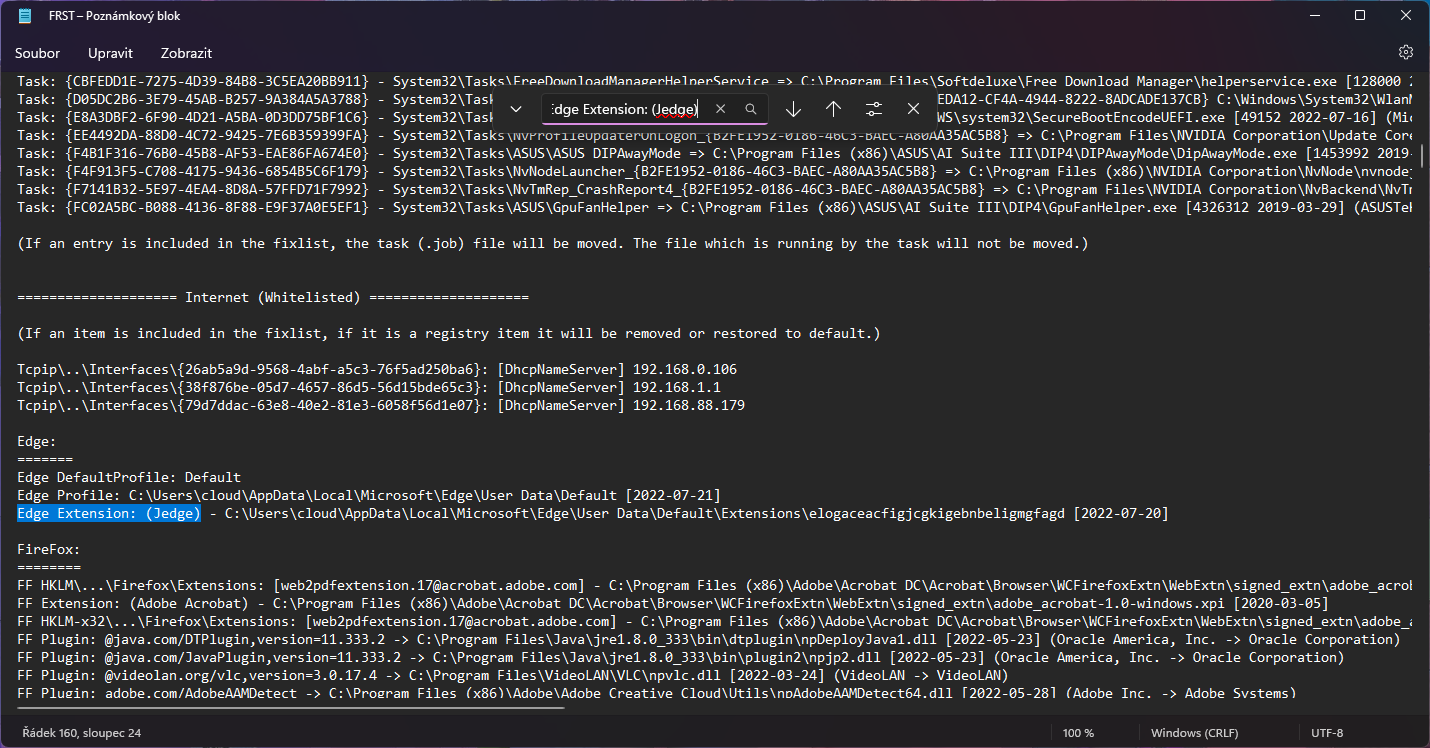Open Notepad settings gear icon
Viewport: 1430px width, 748px height.
click(1405, 52)
